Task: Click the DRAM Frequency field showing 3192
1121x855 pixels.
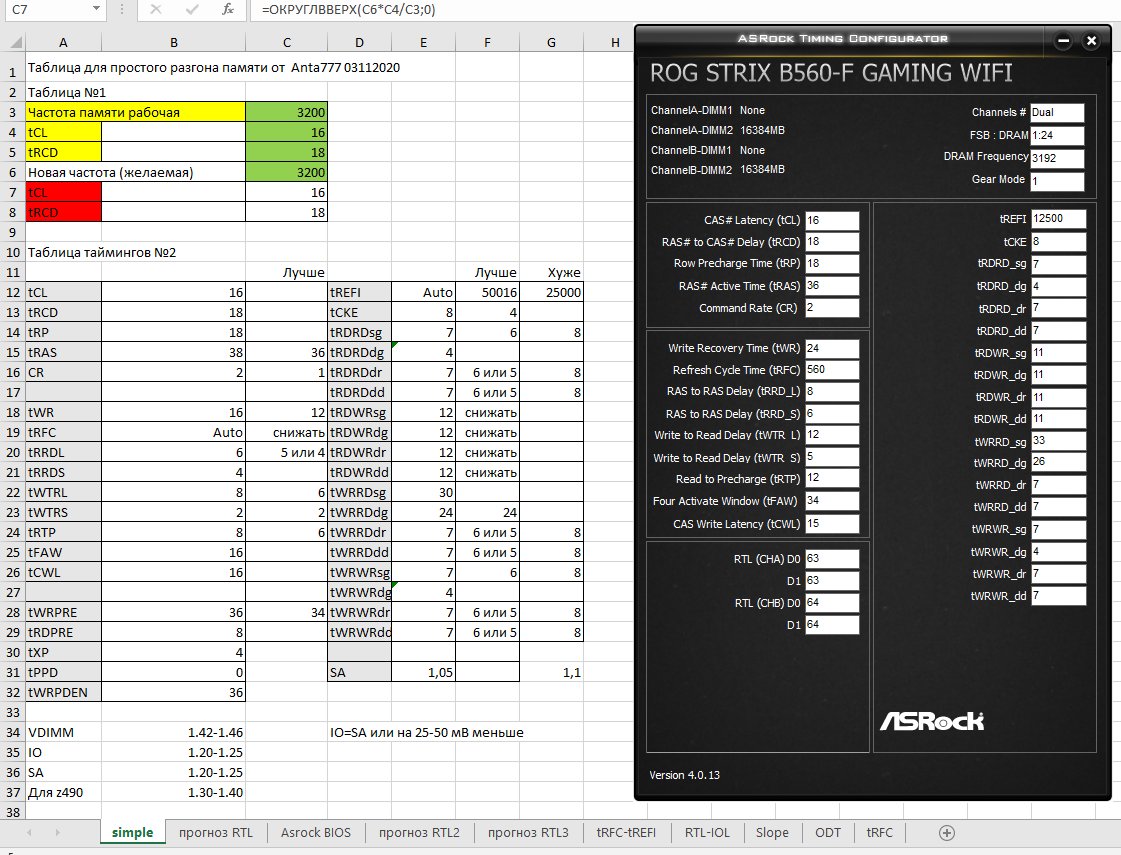Action: tap(1057, 158)
